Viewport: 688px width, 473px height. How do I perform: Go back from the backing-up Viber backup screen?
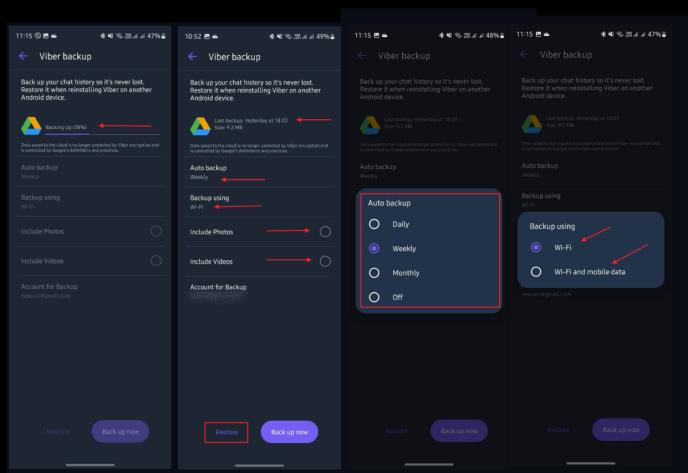click(23, 56)
